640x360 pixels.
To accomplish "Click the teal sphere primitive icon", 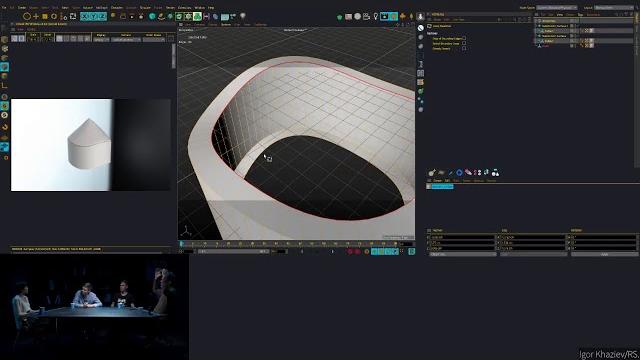I will click(x=152, y=16).
